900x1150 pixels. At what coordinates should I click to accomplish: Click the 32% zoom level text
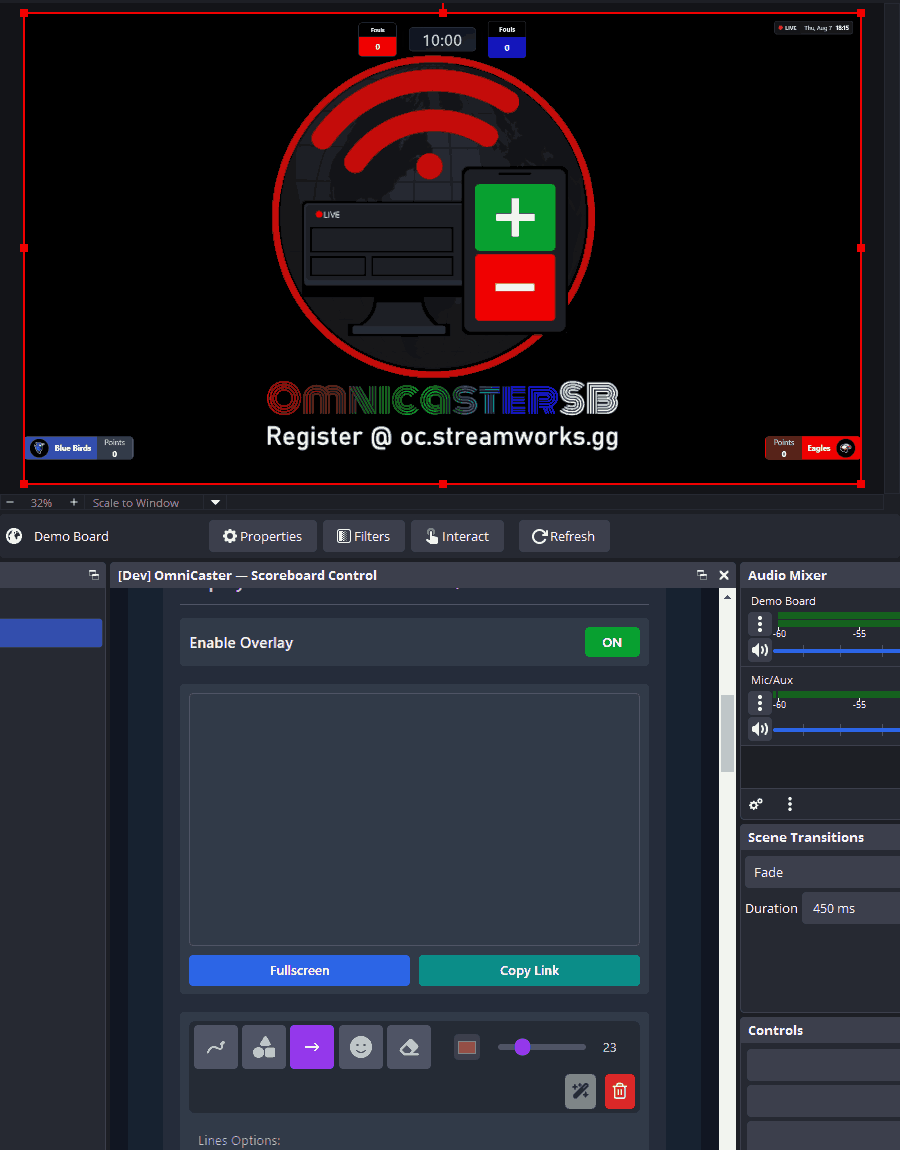click(x=41, y=502)
